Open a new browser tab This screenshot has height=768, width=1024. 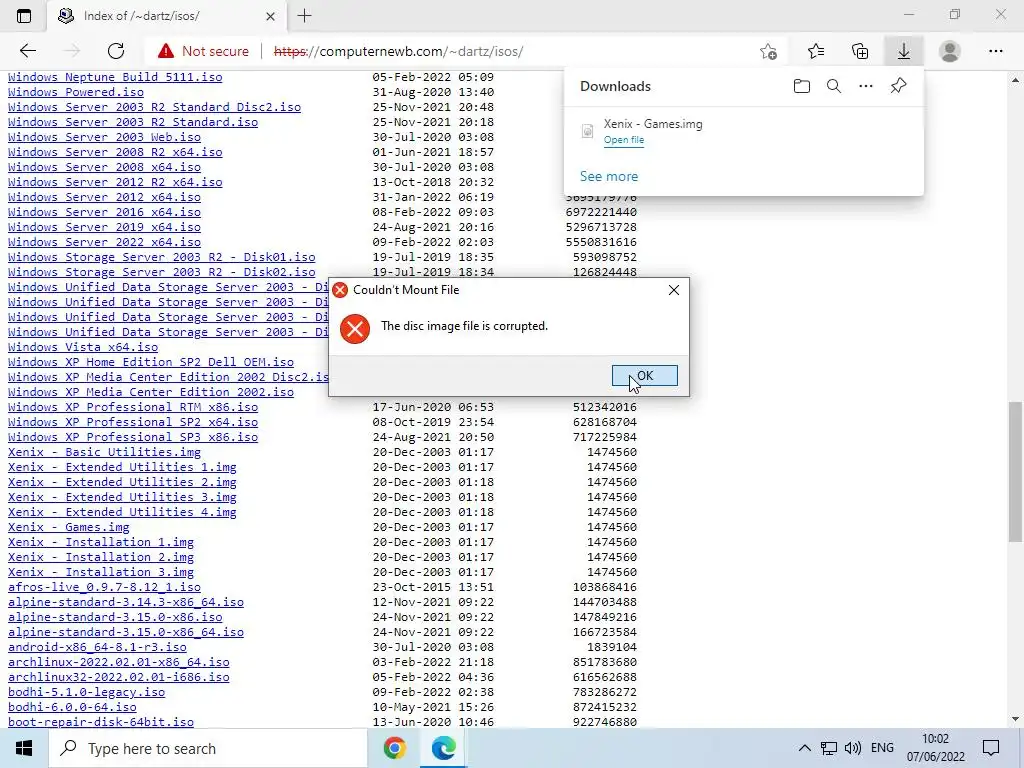tap(304, 16)
